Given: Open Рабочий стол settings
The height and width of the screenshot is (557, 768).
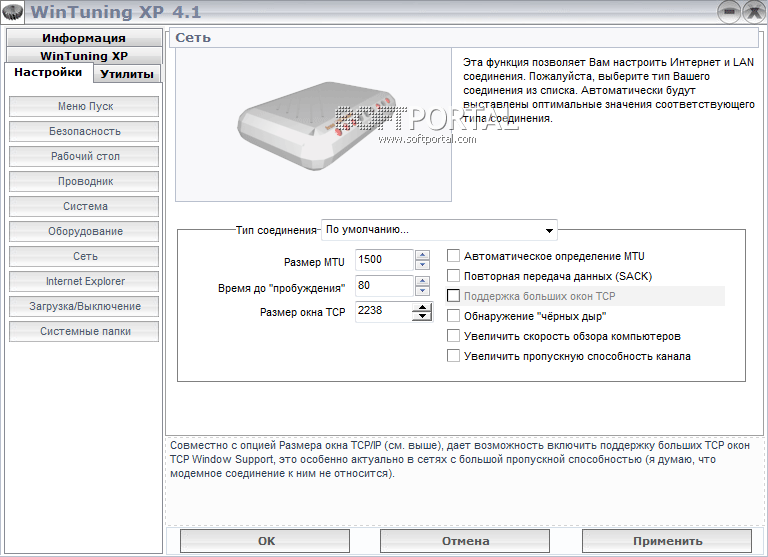Looking at the screenshot, I should pos(84,156).
